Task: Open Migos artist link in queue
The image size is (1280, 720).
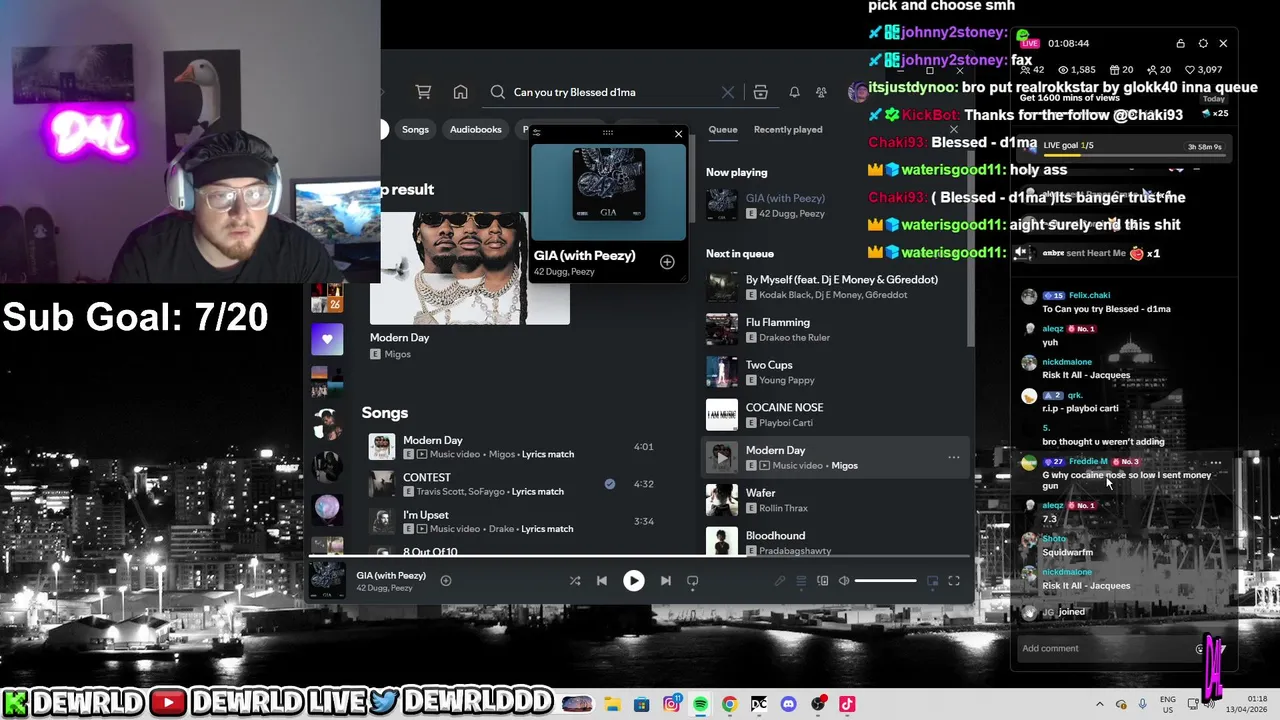Action: point(844,466)
